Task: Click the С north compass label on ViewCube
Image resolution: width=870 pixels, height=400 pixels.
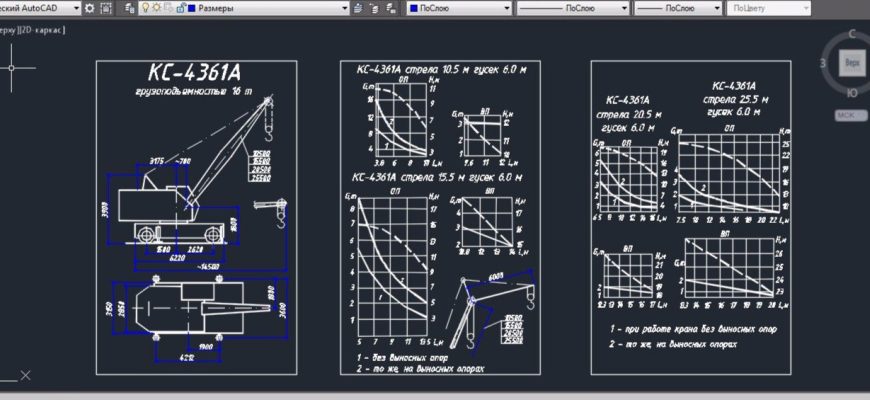Action: pos(851,35)
